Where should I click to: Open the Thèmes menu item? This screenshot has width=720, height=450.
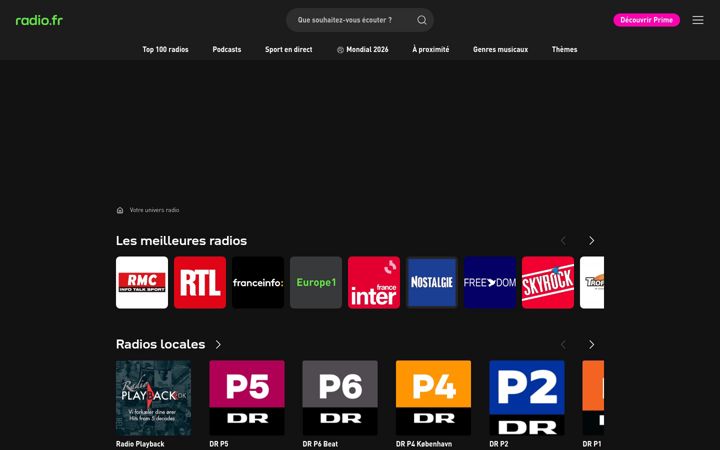(x=564, y=50)
